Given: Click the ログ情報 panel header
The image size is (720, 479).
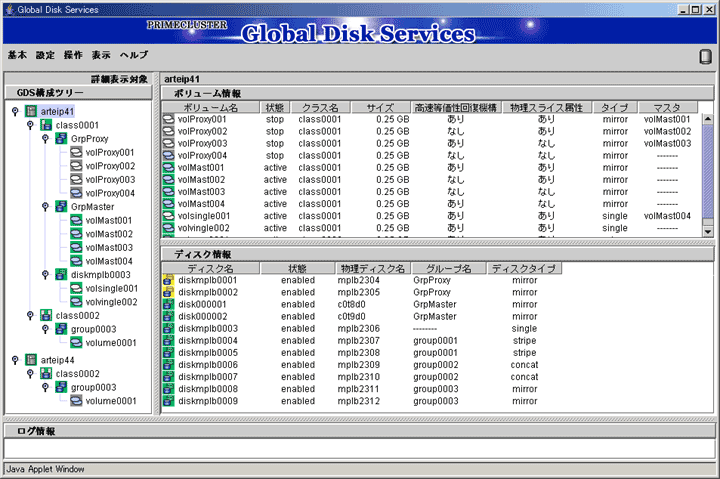Looking at the screenshot, I should (x=359, y=431).
